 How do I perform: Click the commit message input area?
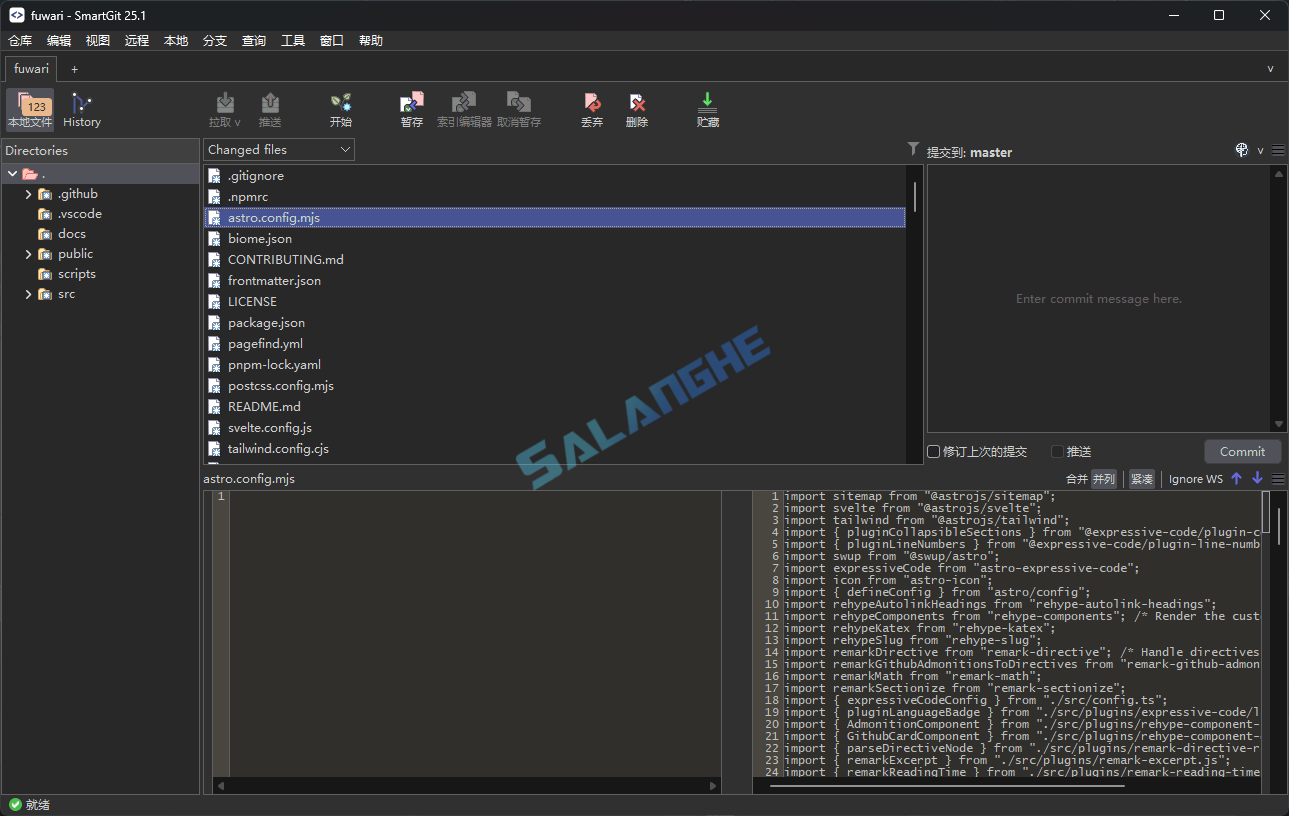click(1098, 299)
